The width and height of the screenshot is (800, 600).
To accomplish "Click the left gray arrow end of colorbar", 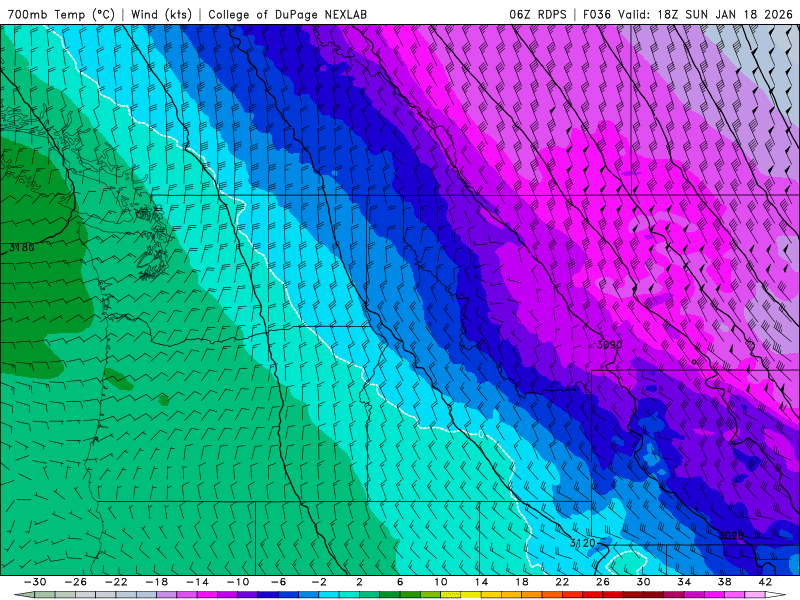I will (x=24, y=595).
